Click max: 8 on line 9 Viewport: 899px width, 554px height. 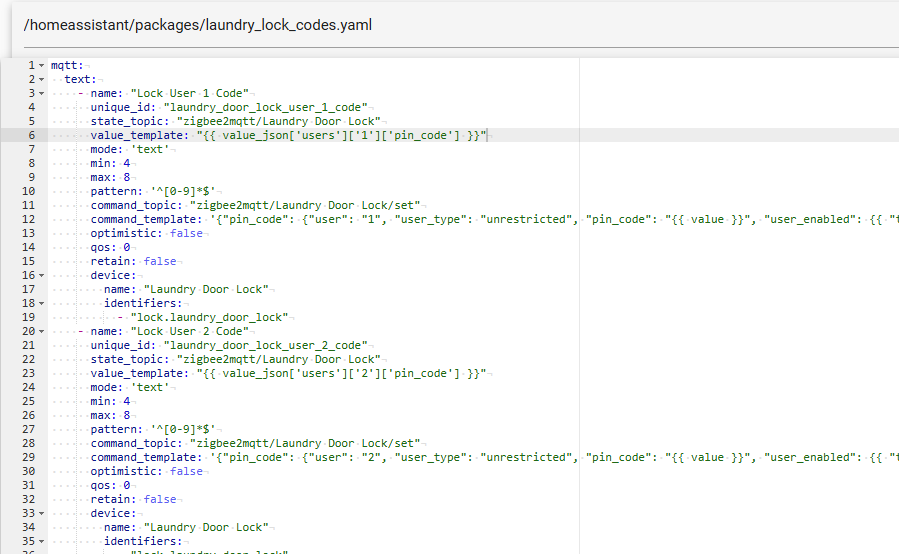point(110,177)
